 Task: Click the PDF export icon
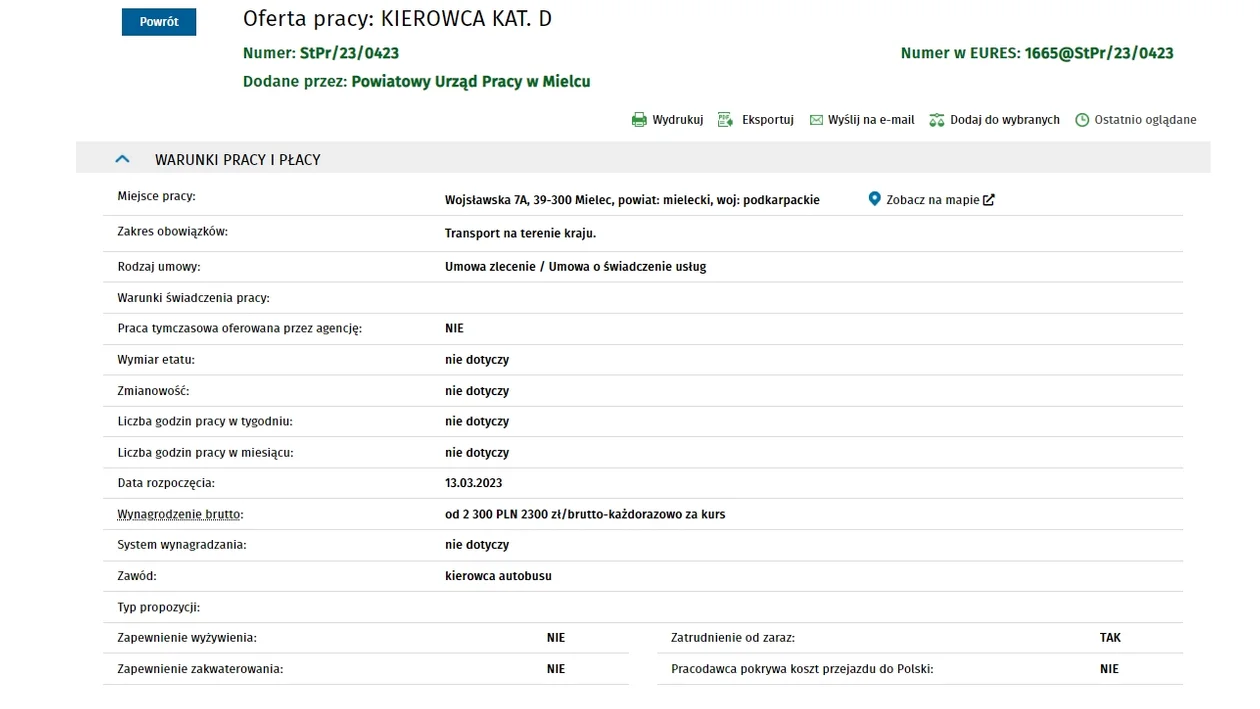(x=726, y=120)
